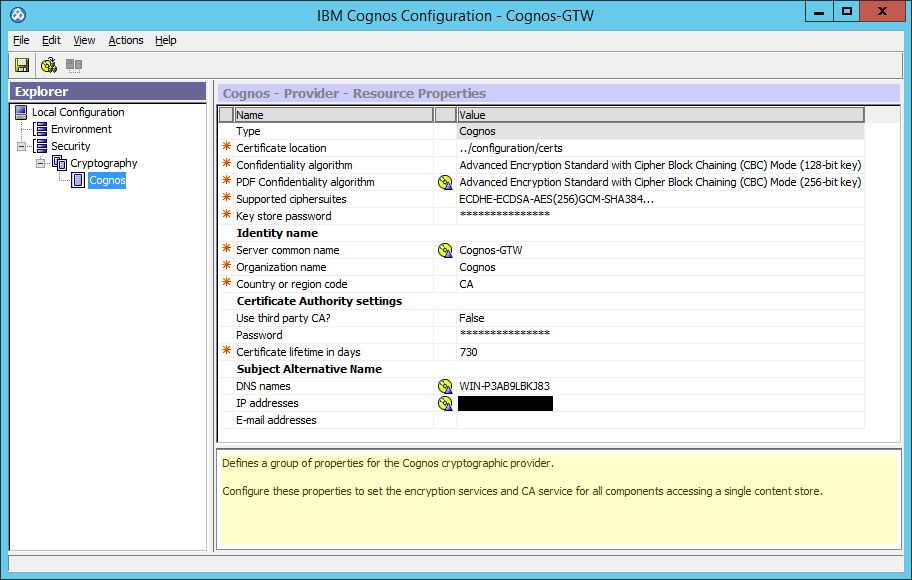Collapse the Security tree node

[22, 146]
